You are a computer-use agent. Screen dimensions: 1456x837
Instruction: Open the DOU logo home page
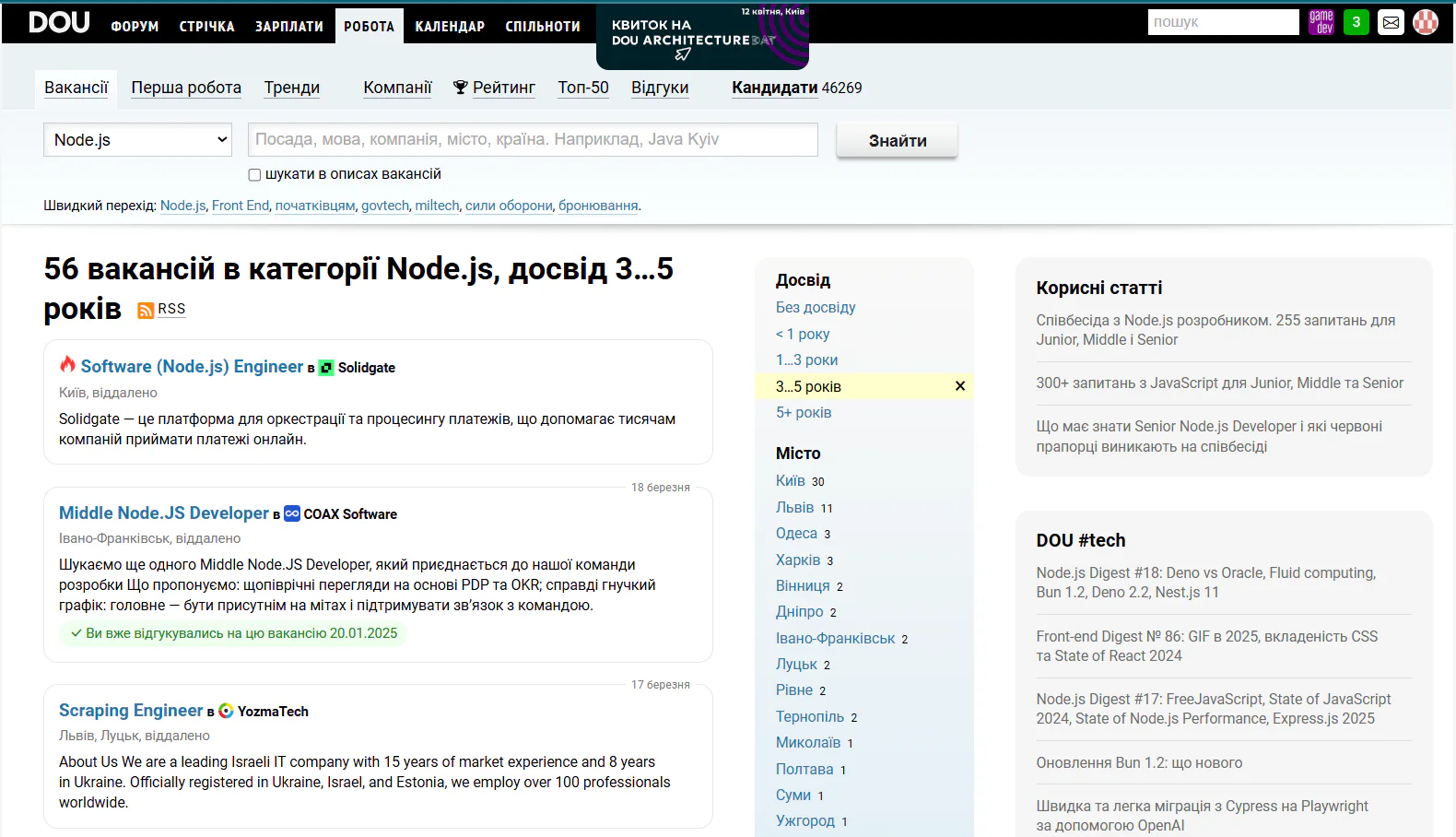[x=59, y=22]
